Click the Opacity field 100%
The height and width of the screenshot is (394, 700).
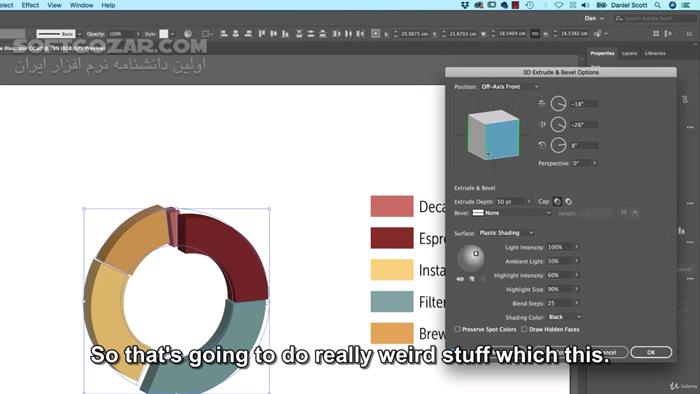[x=121, y=34]
